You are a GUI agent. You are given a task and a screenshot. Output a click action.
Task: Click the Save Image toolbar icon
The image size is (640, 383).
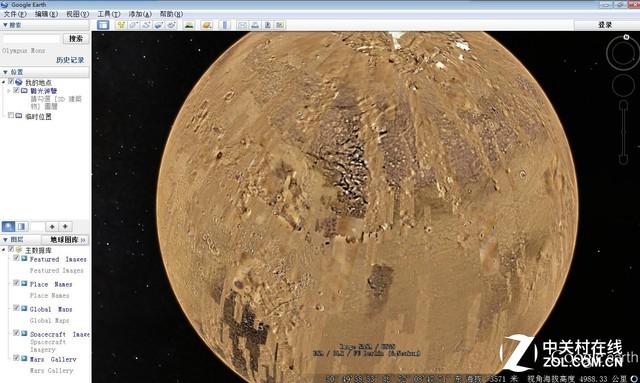[267, 25]
